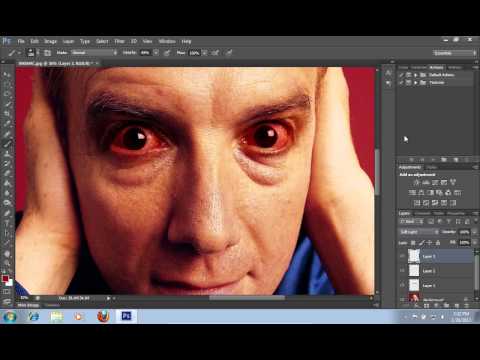Image resolution: width=480 pixels, height=360 pixels.
Task: Open the Soft Light blend mode dropdown
Action: (x=419, y=232)
